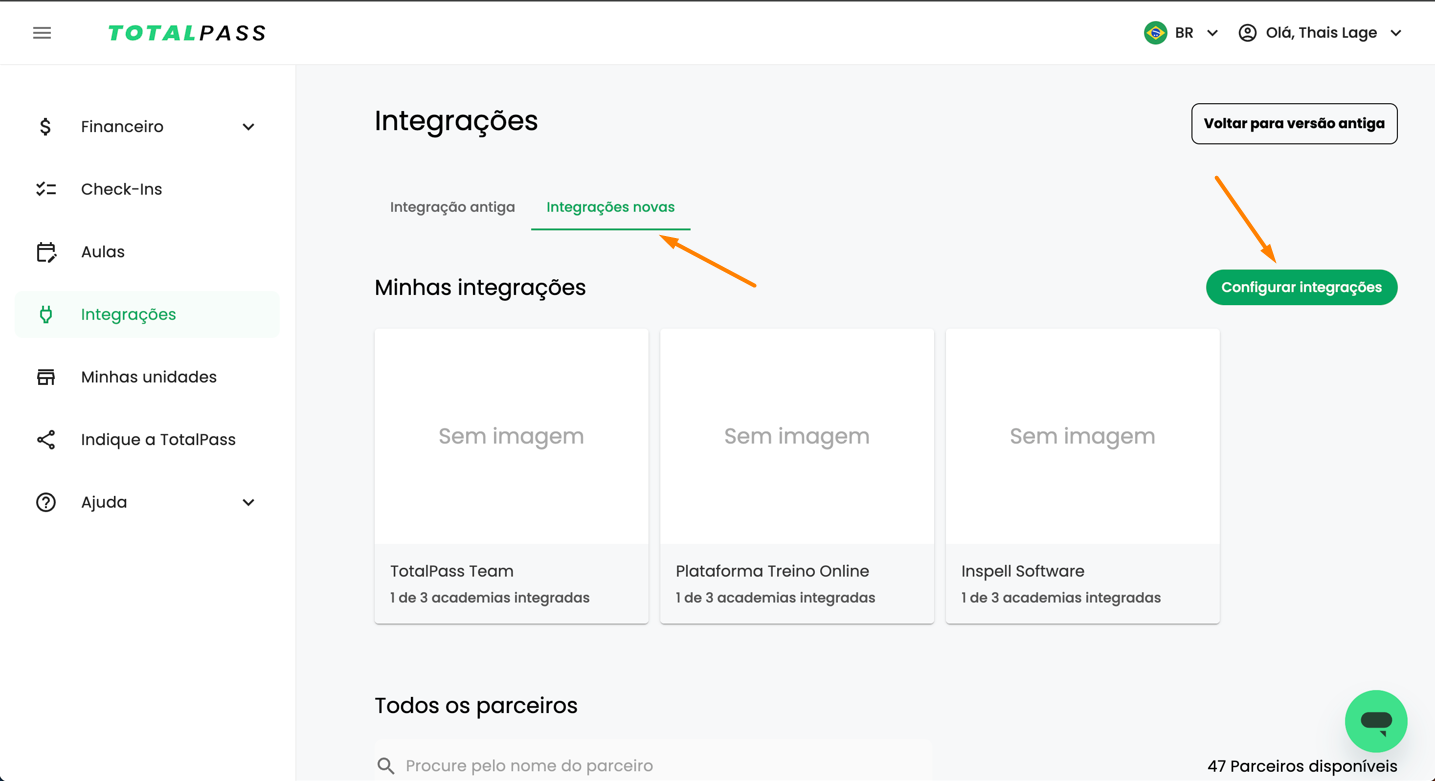Expand the Ajuda submenu chevron
The image size is (1435, 781).
tap(248, 502)
